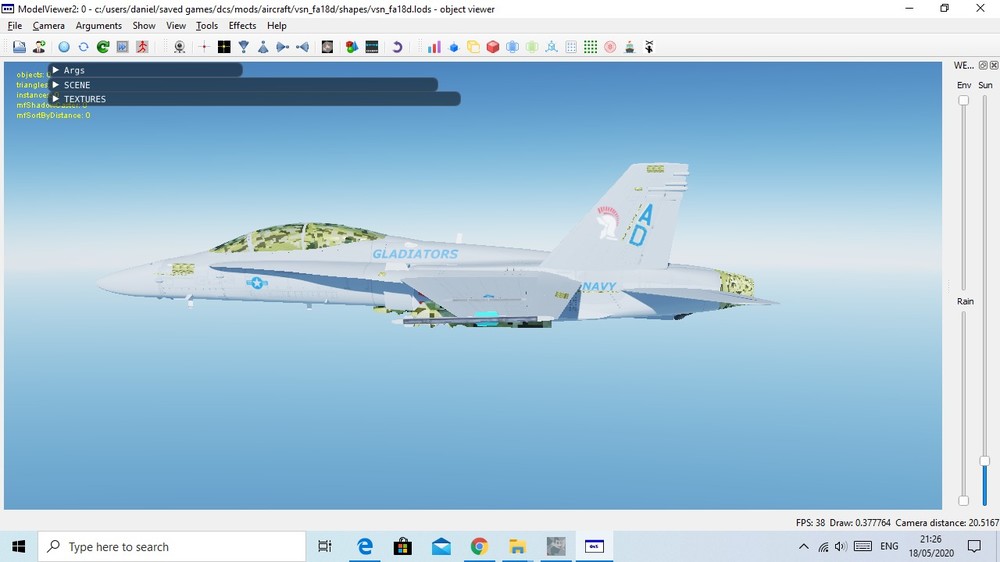Click the weather panel float button
This screenshot has width=1000, height=562.
[x=982, y=65]
